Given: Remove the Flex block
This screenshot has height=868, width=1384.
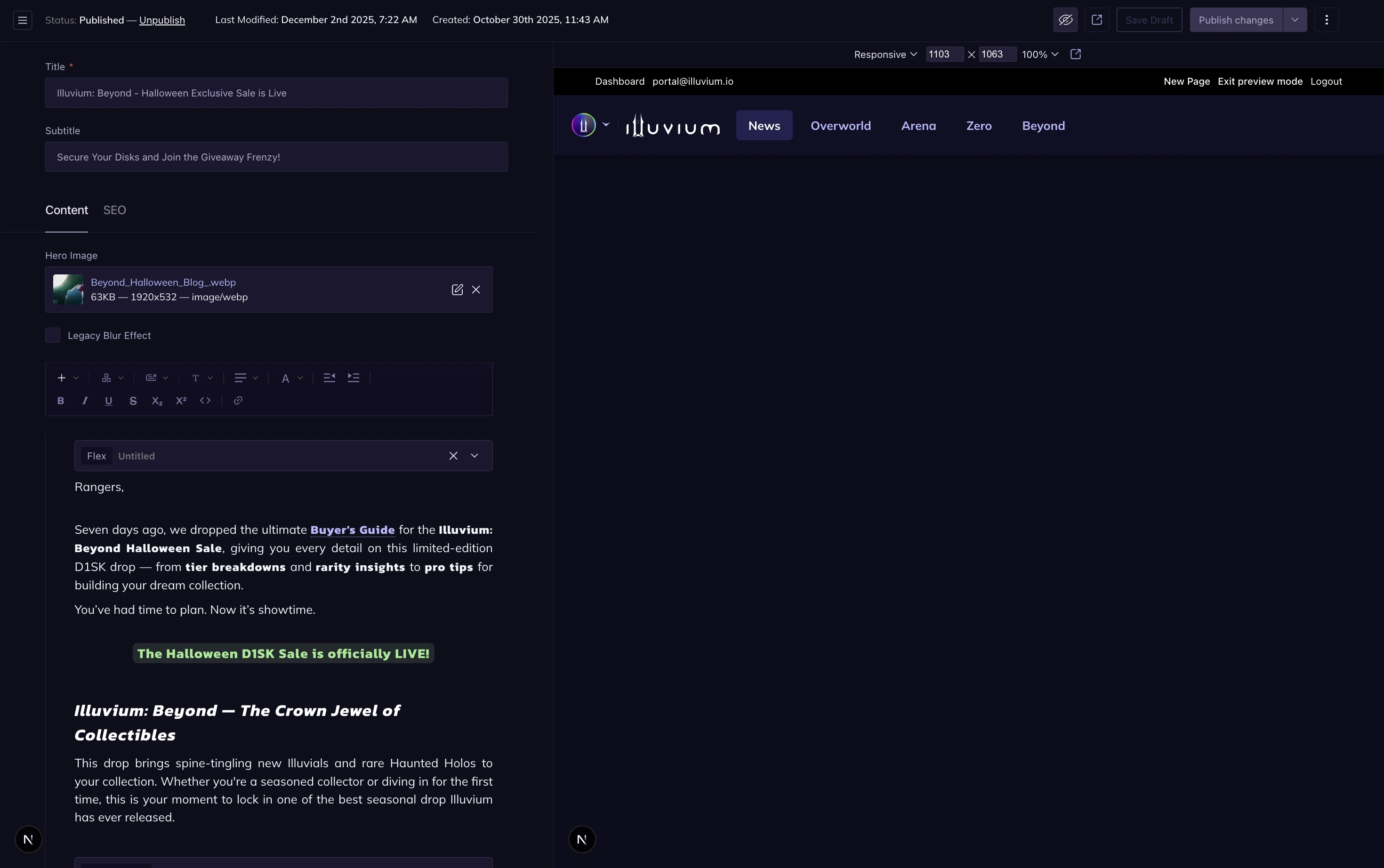Looking at the screenshot, I should point(453,456).
